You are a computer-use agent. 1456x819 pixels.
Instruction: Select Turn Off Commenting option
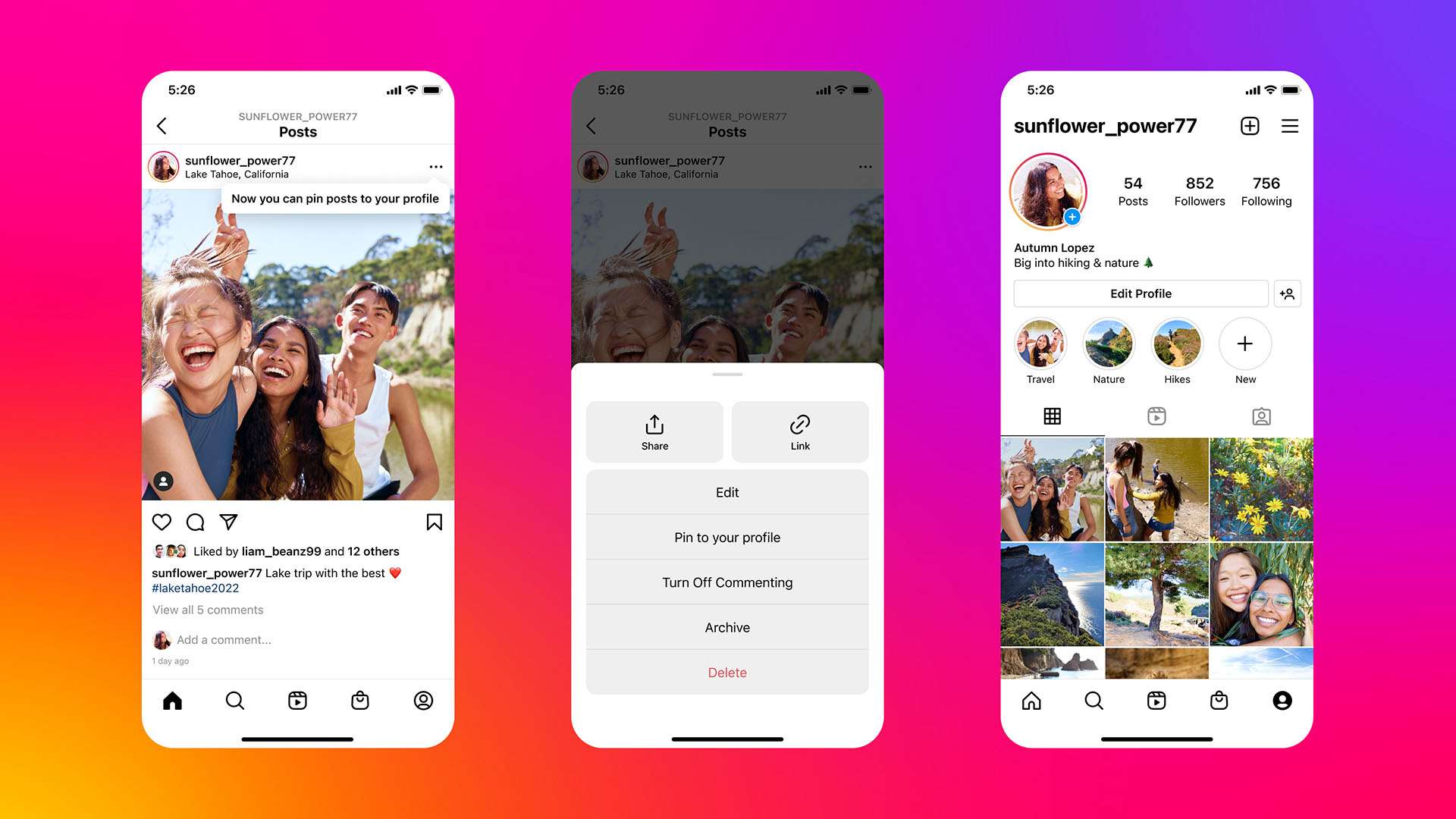point(726,583)
